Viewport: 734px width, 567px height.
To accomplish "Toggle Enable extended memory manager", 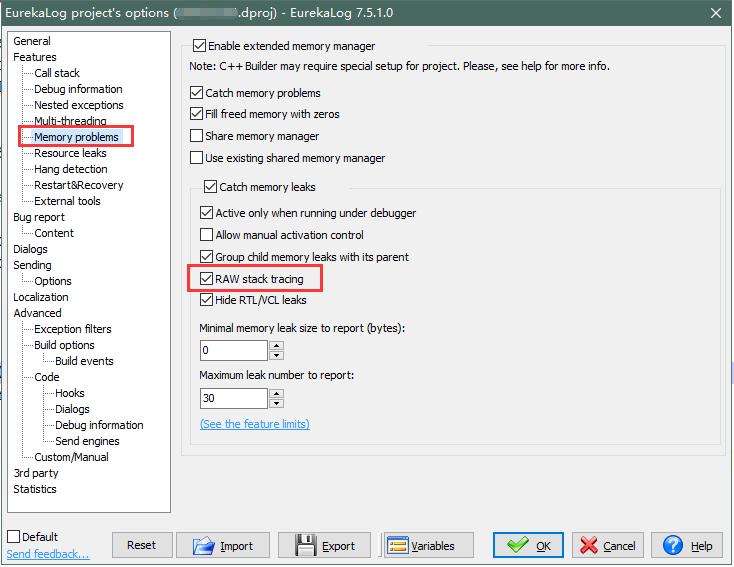I will (199, 46).
